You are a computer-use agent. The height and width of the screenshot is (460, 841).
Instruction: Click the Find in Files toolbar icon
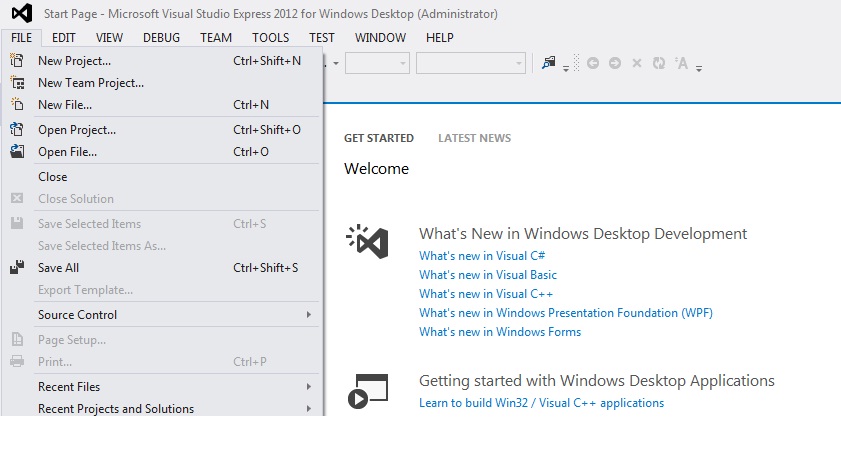[548, 63]
